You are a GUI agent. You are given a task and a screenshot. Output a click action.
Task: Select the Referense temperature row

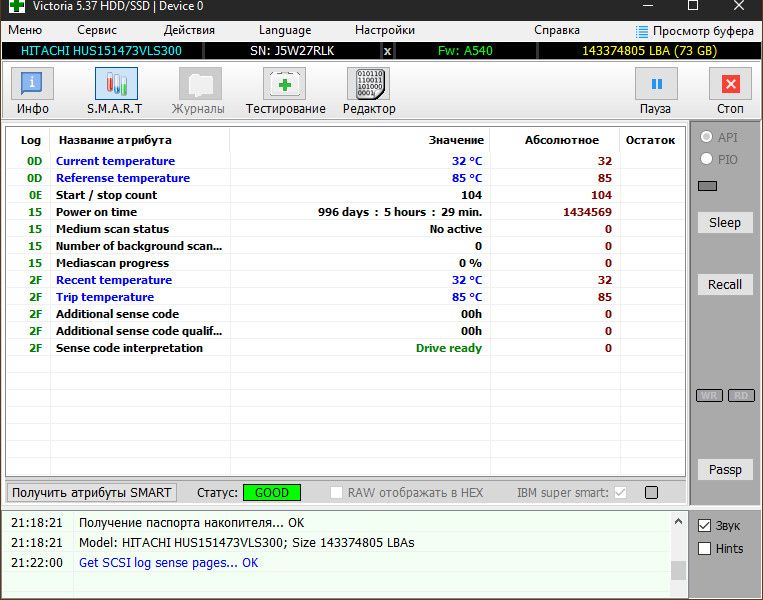coord(345,178)
